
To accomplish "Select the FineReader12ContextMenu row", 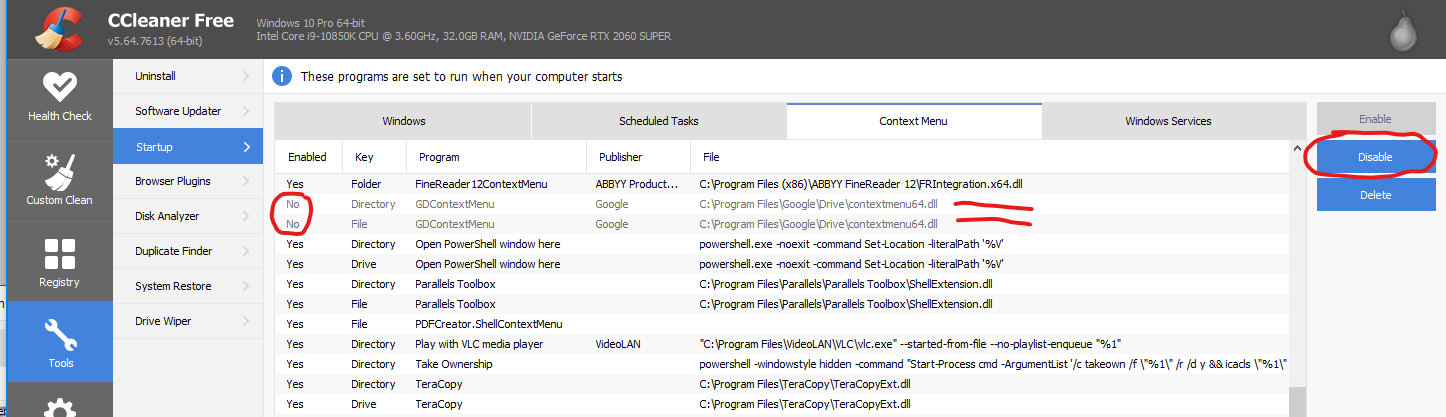I will coord(782,184).
